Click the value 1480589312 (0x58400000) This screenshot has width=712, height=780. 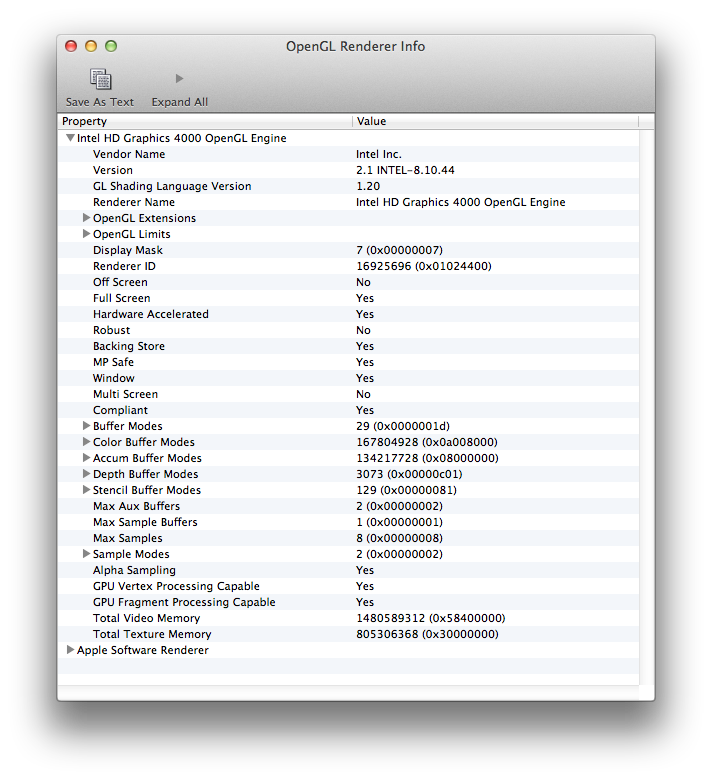[430, 618]
